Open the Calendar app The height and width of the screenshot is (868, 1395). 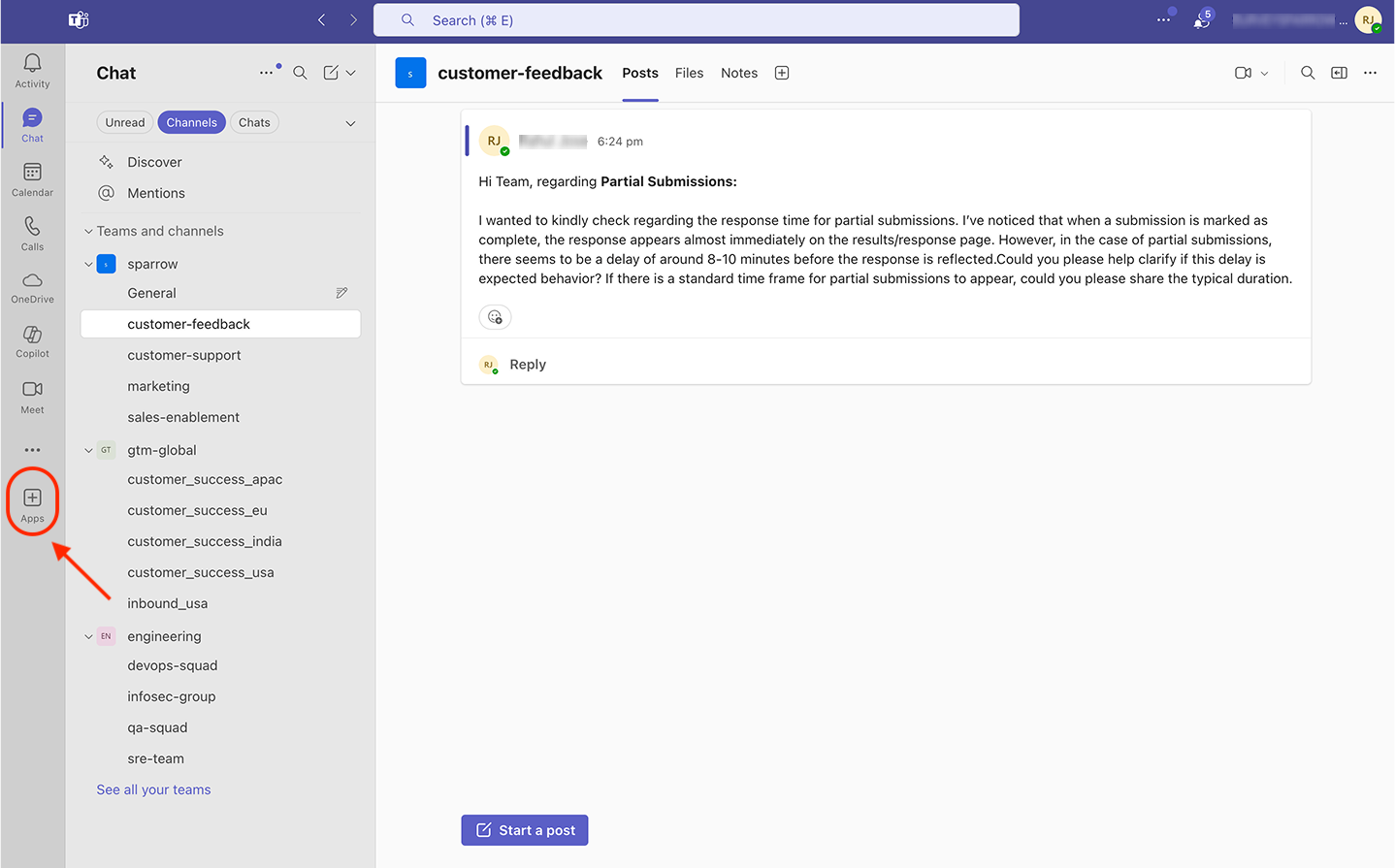tap(32, 178)
